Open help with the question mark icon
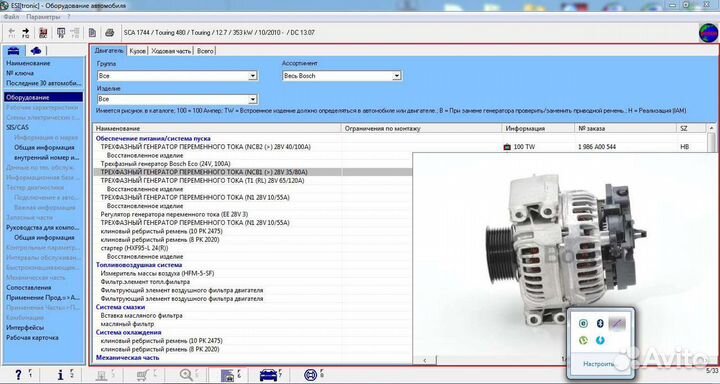This screenshot has width=720, height=384. [19, 375]
